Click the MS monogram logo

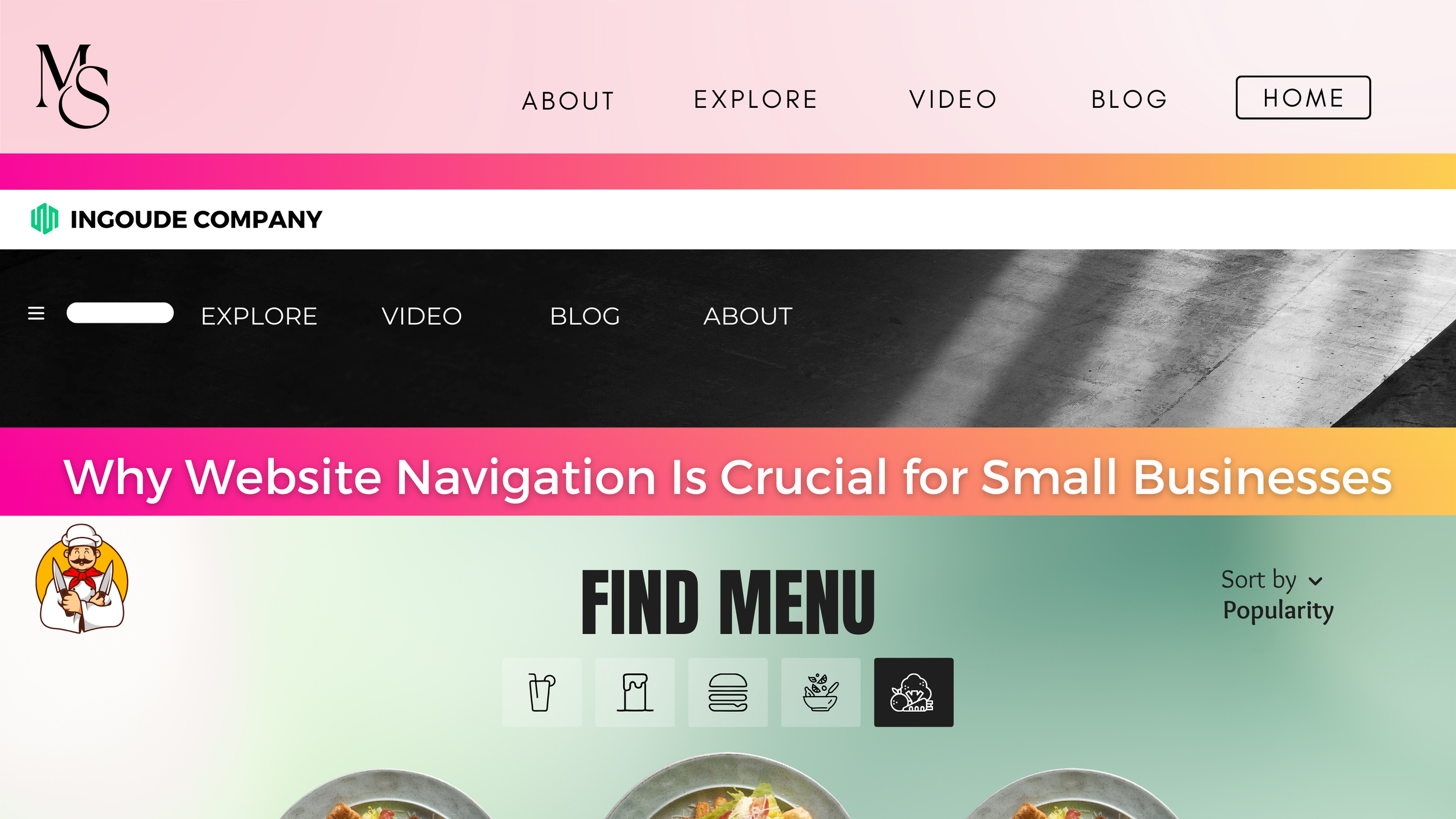72,86
